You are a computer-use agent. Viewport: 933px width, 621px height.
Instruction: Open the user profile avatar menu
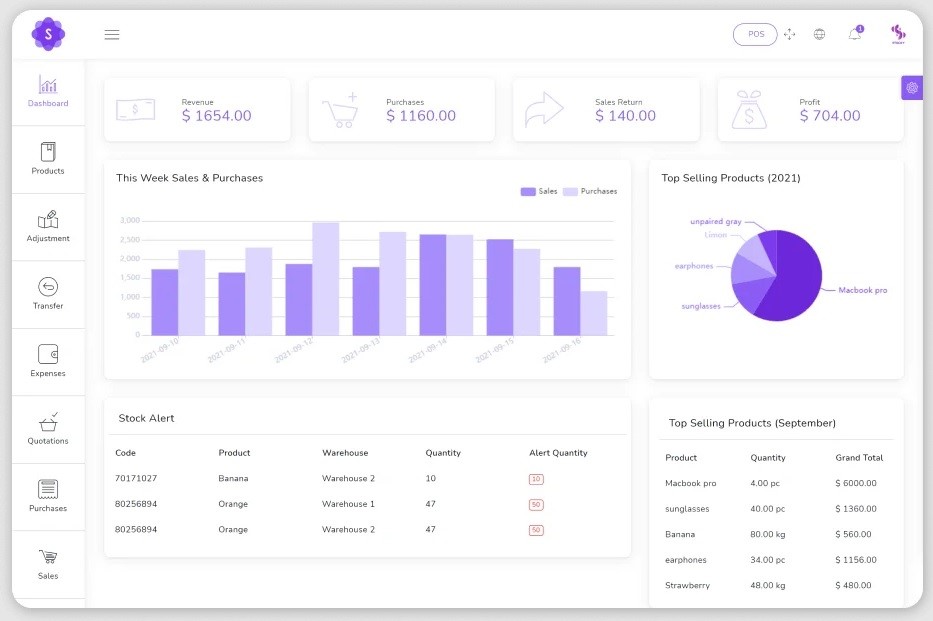click(898, 34)
